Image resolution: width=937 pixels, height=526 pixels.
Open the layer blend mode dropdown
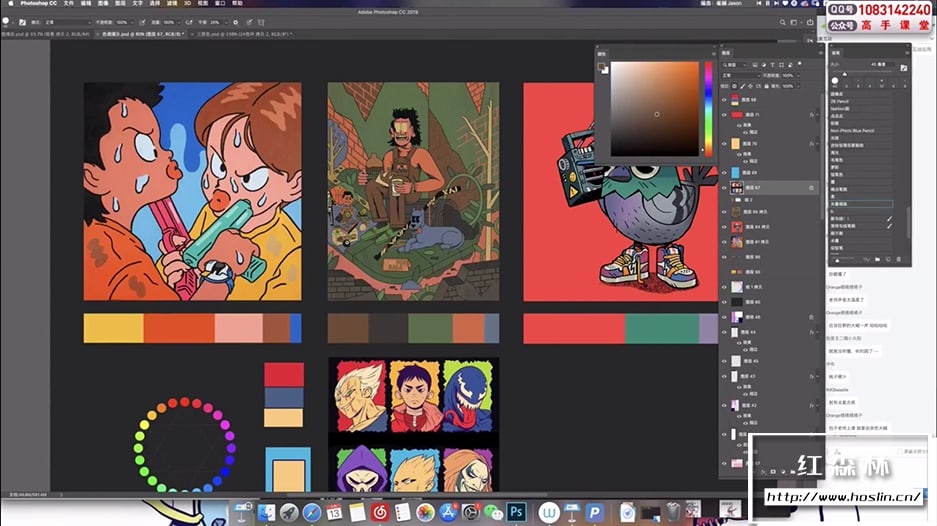click(x=740, y=75)
